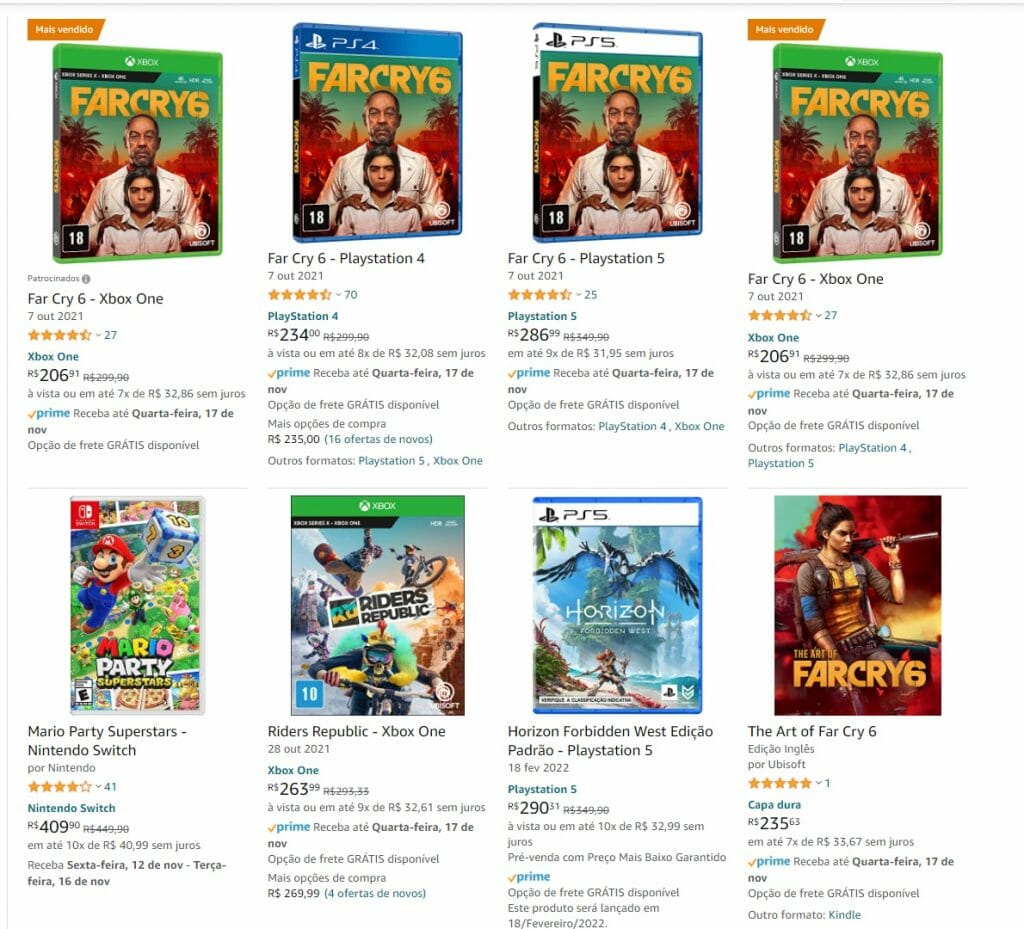Expand rating chevron beside 25 reviews
This screenshot has width=1024, height=929.
coord(579,295)
